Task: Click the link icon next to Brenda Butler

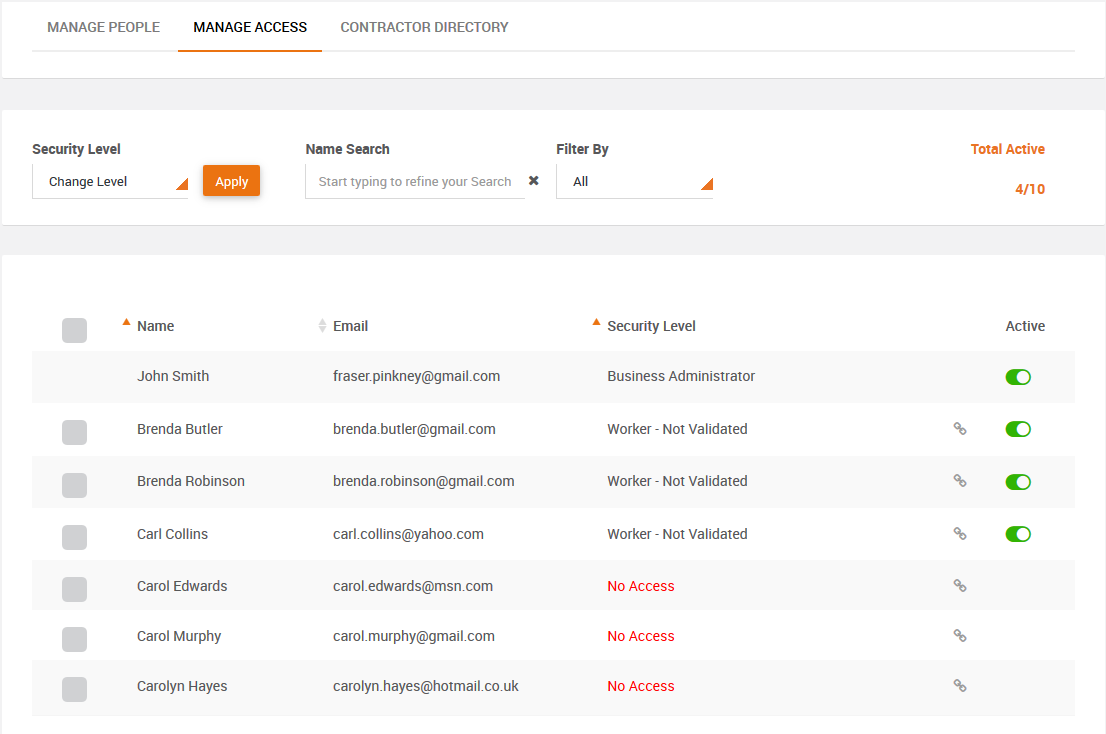Action: click(960, 429)
